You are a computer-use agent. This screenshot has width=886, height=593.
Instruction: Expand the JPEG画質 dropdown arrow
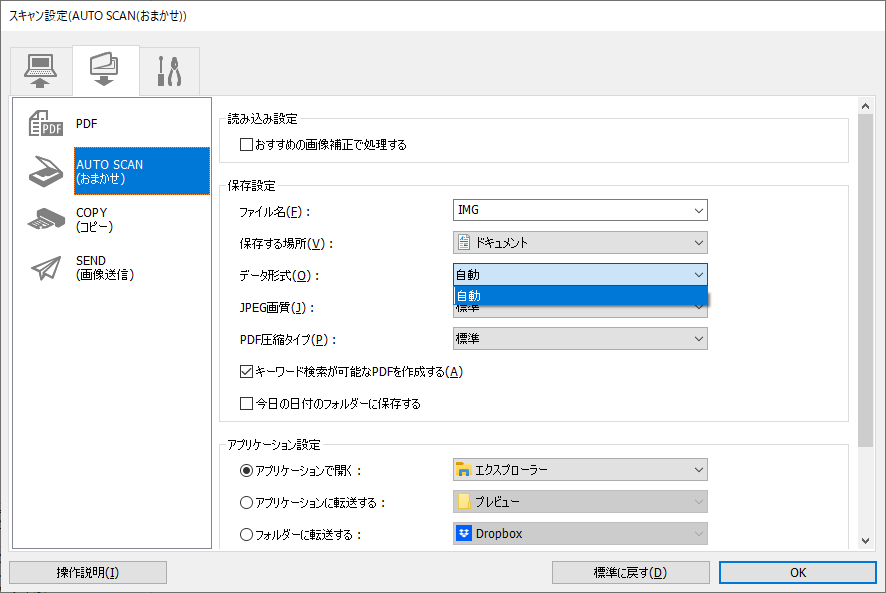[x=701, y=309]
